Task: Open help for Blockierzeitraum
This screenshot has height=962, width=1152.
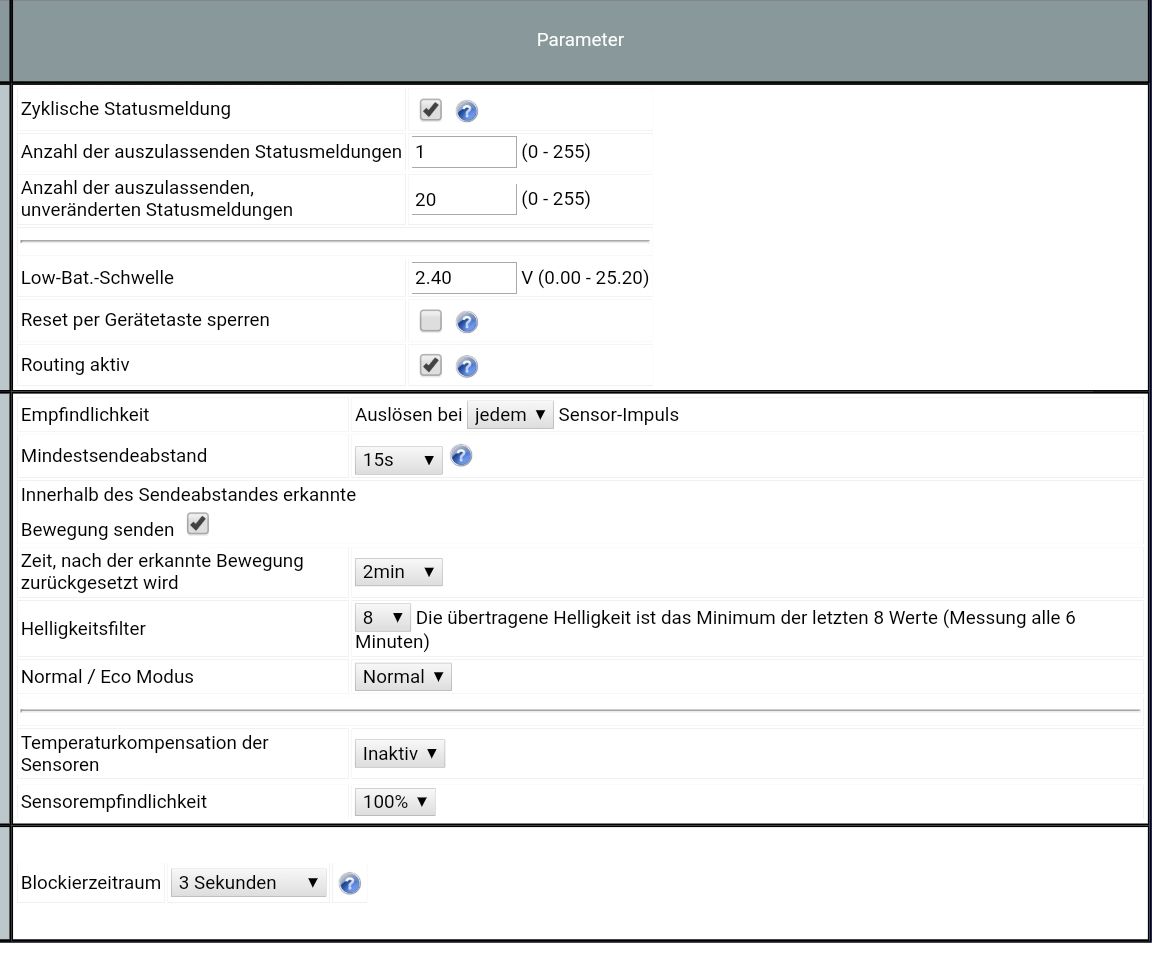Action: pos(349,883)
